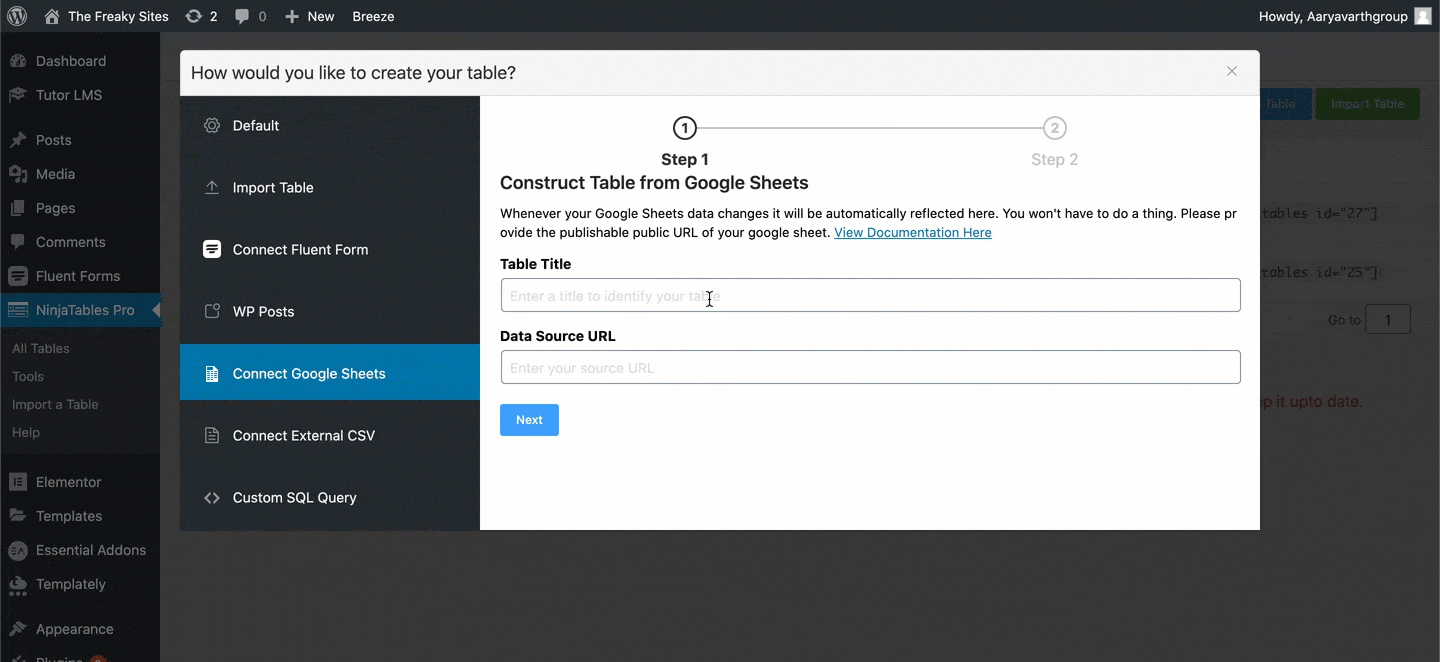Image resolution: width=1440 pixels, height=662 pixels.
Task: Open the NinjaTables Help submenu item
Action: pos(26,433)
